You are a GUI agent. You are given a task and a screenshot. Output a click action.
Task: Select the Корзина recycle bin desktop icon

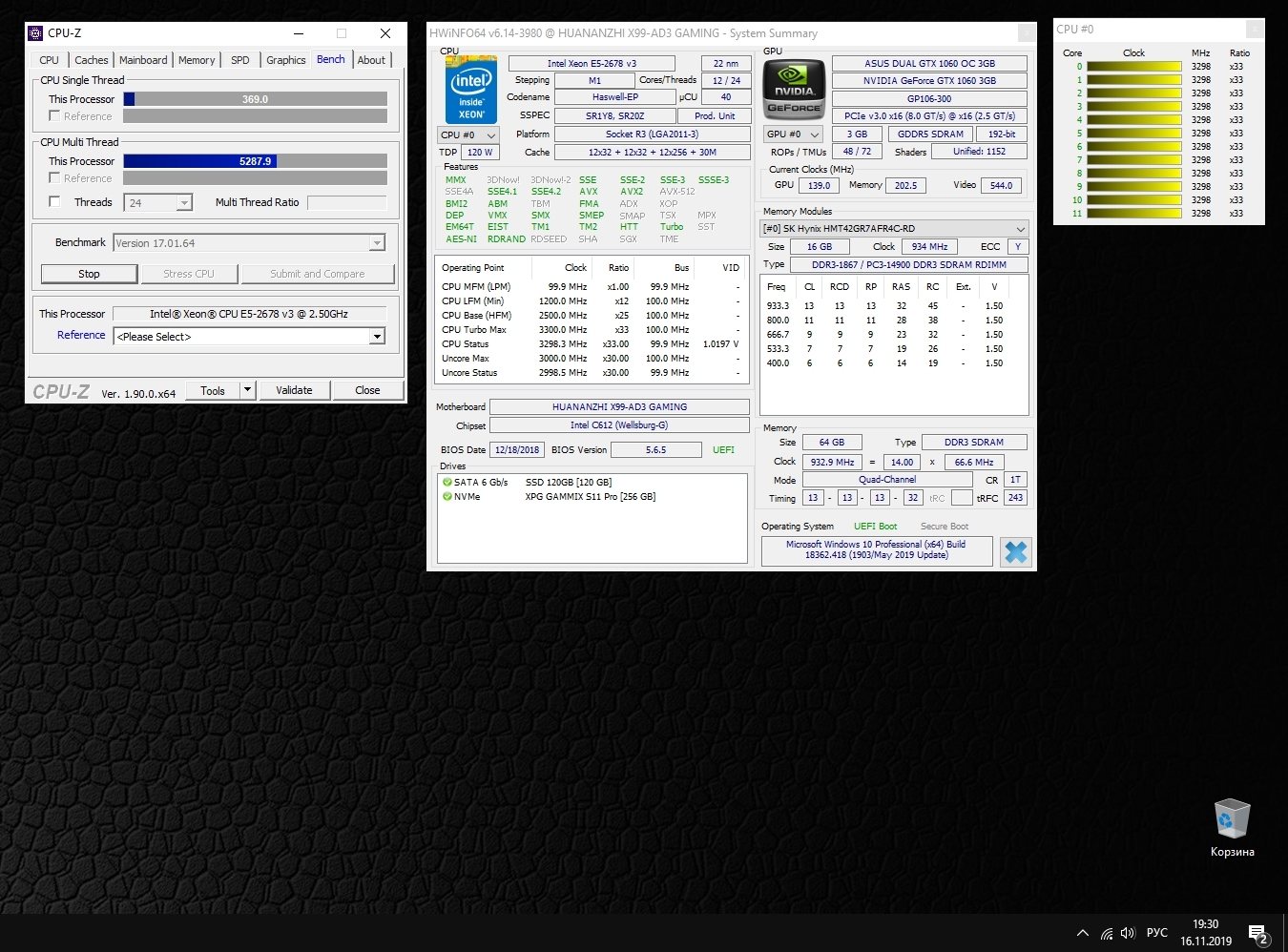(x=1232, y=828)
